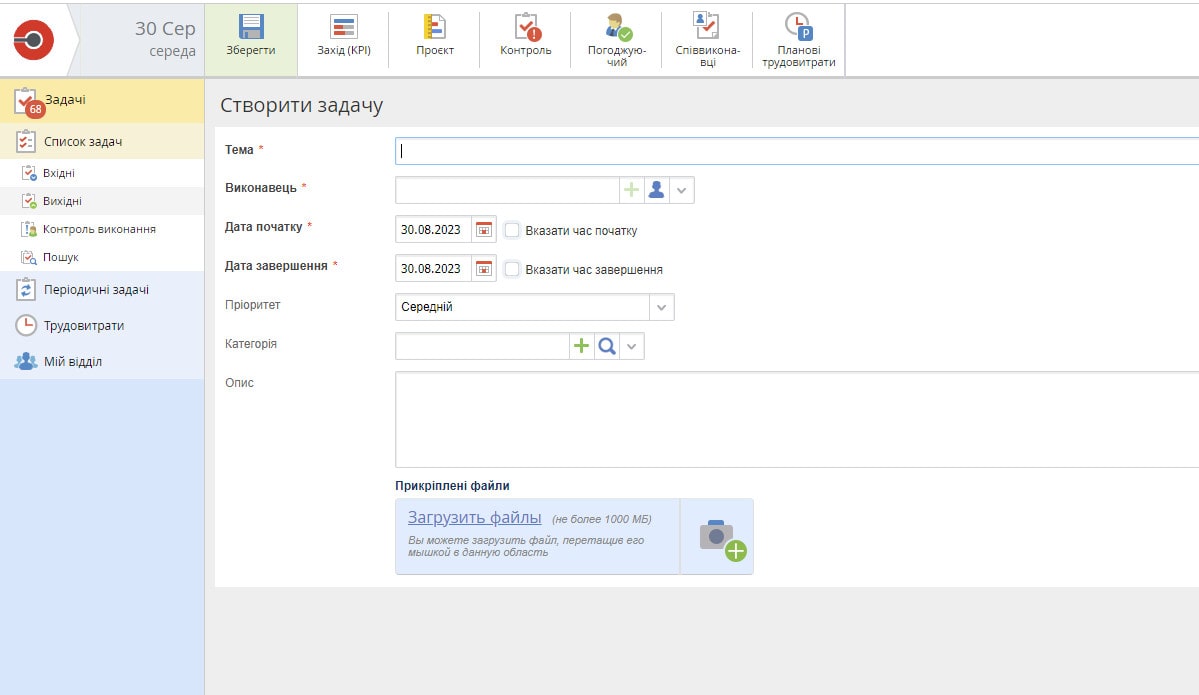Tick the Вказати час завершення checkbox
The width and height of the screenshot is (1199, 695).
point(512,269)
